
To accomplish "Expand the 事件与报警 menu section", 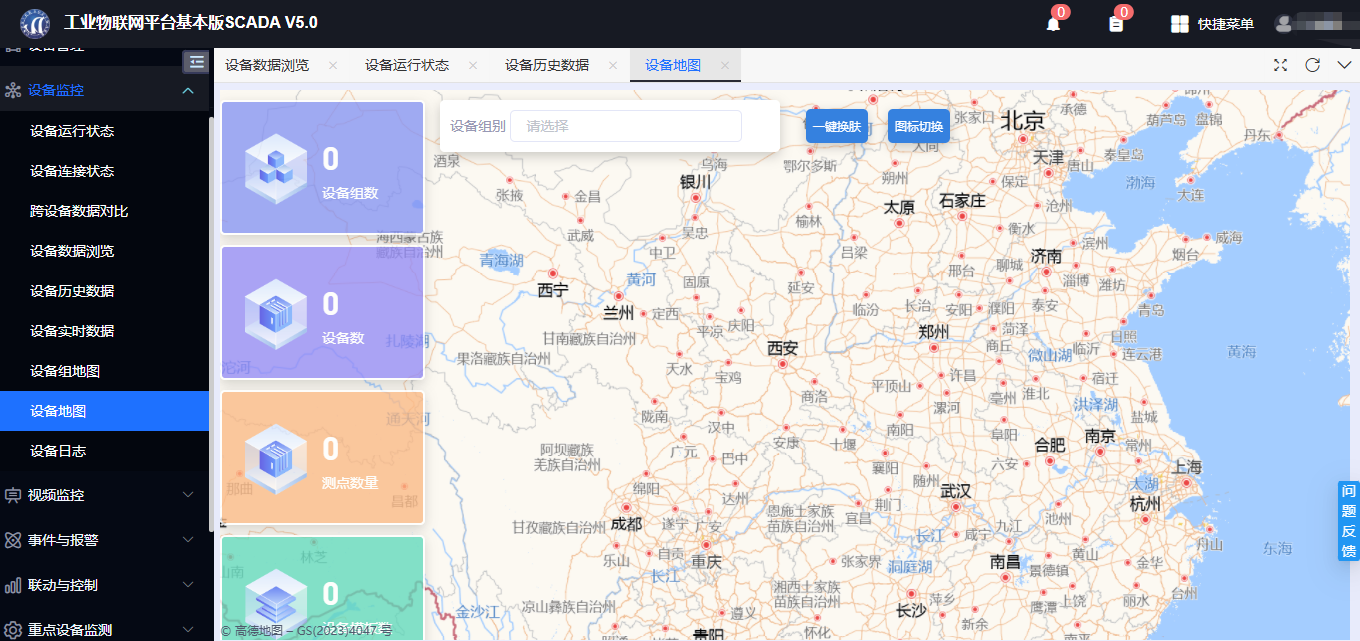I will point(188,540).
